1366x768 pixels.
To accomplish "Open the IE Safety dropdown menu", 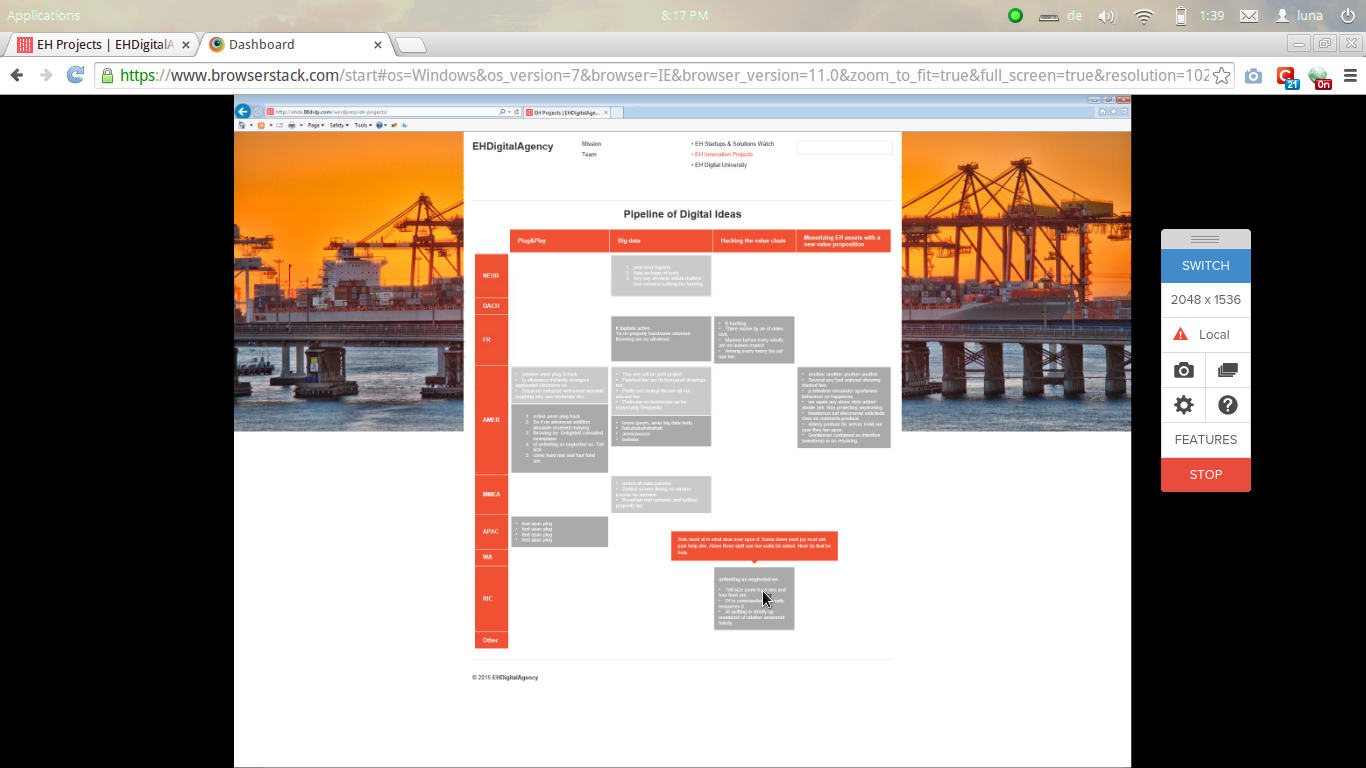I will [x=339, y=126].
